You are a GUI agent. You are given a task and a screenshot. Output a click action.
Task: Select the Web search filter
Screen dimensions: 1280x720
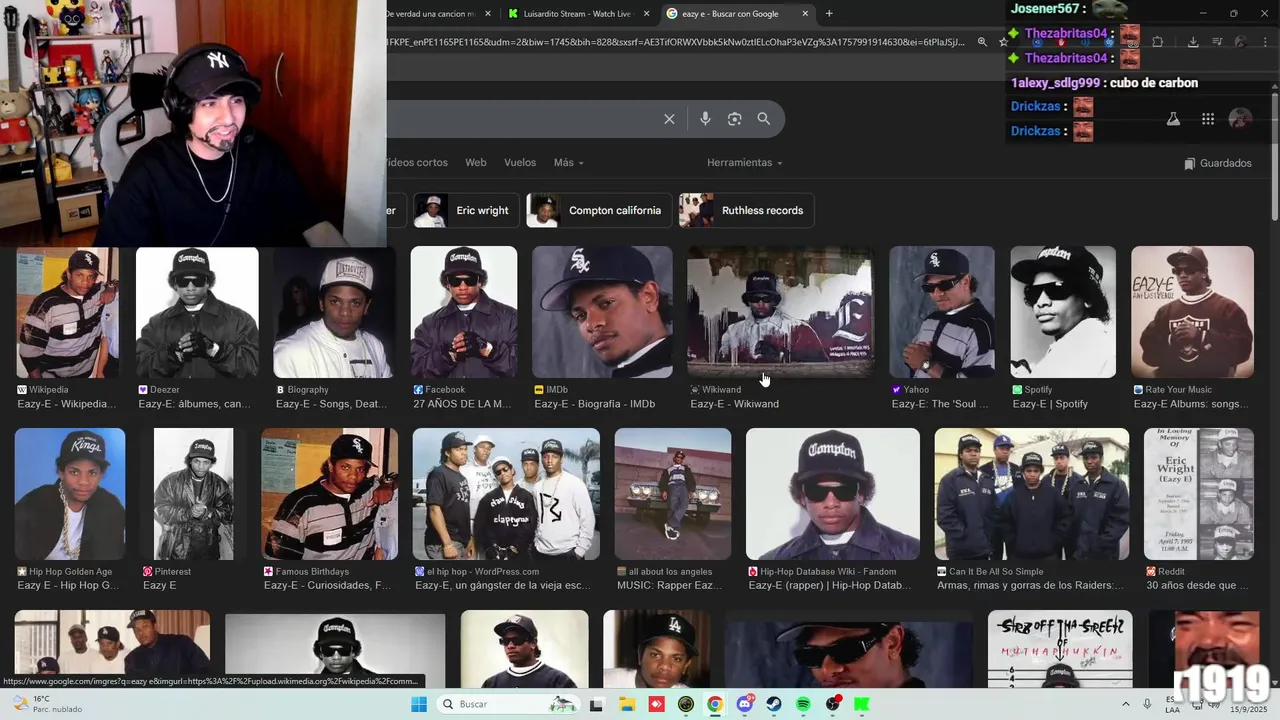pos(476,162)
